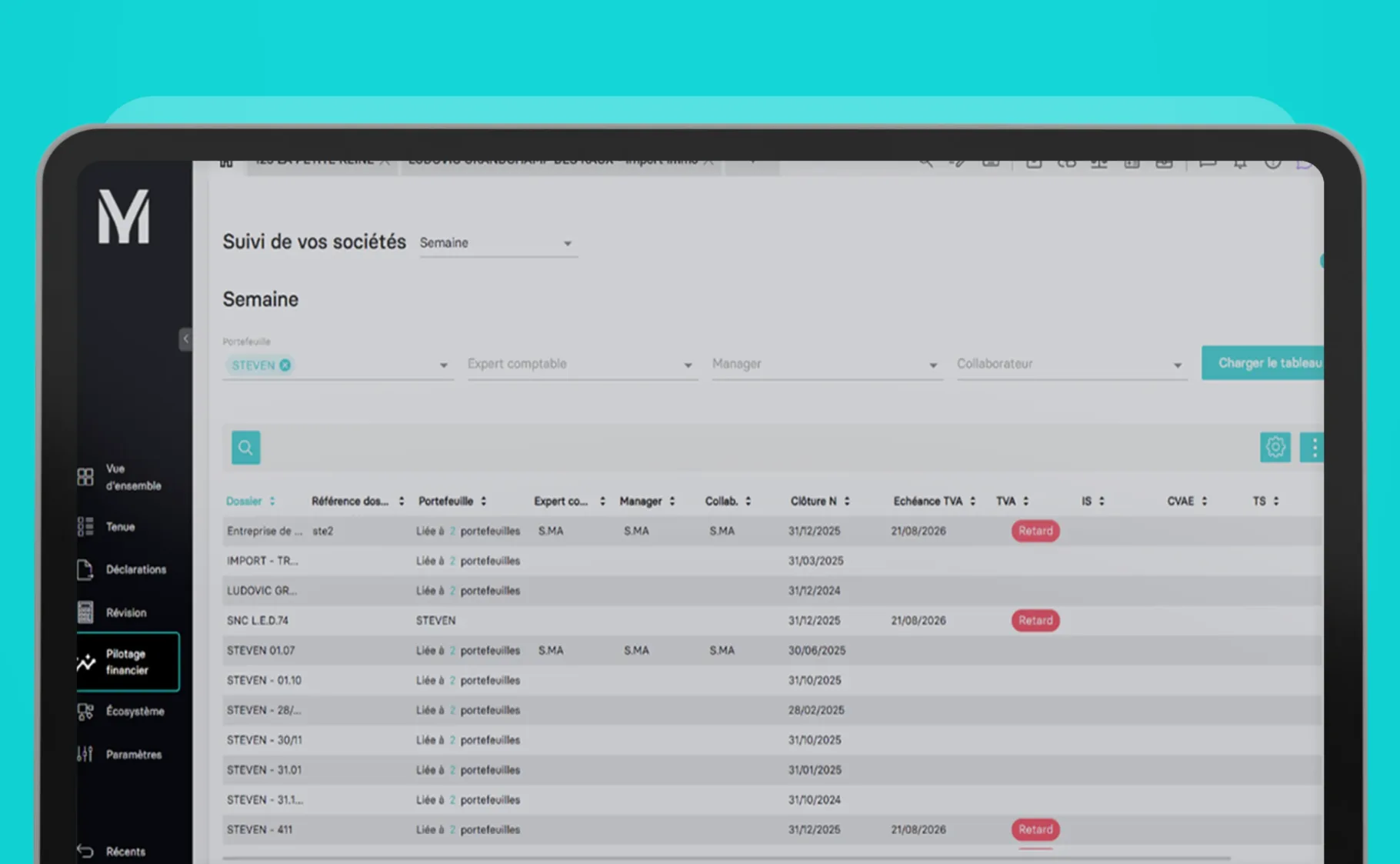The width and height of the screenshot is (1400, 864).
Task: Open the three-dot more options menu
Action: click(x=1314, y=447)
